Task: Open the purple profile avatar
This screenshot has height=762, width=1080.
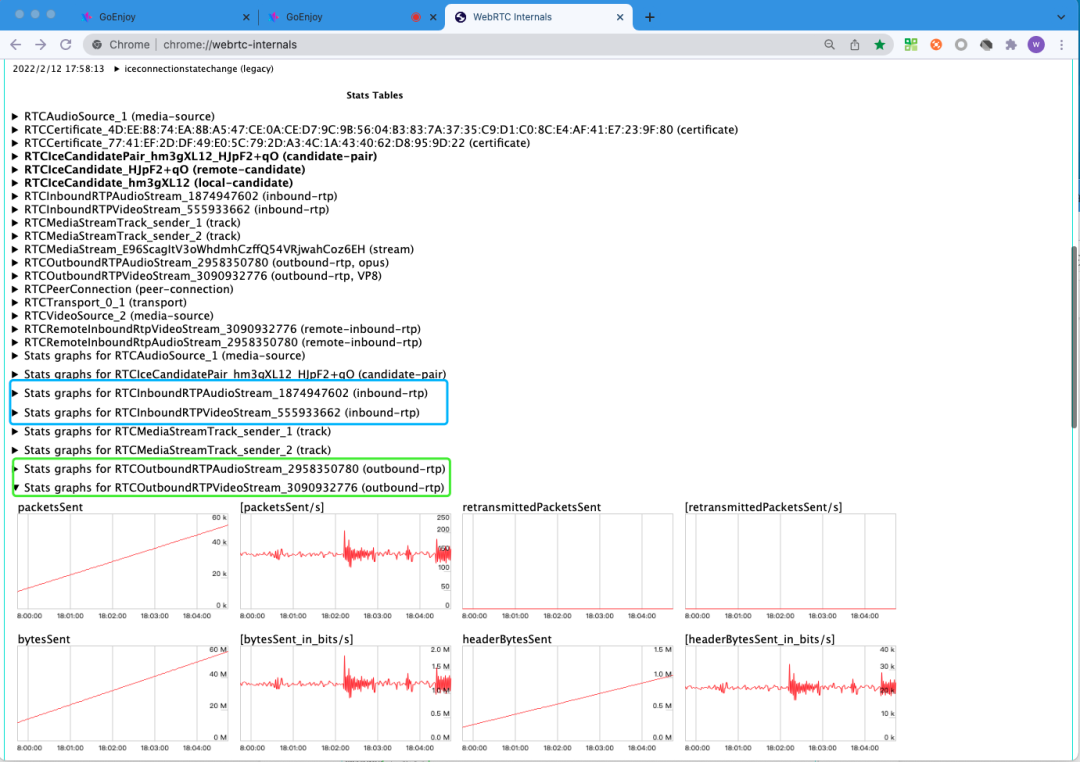Action: click(x=1036, y=45)
